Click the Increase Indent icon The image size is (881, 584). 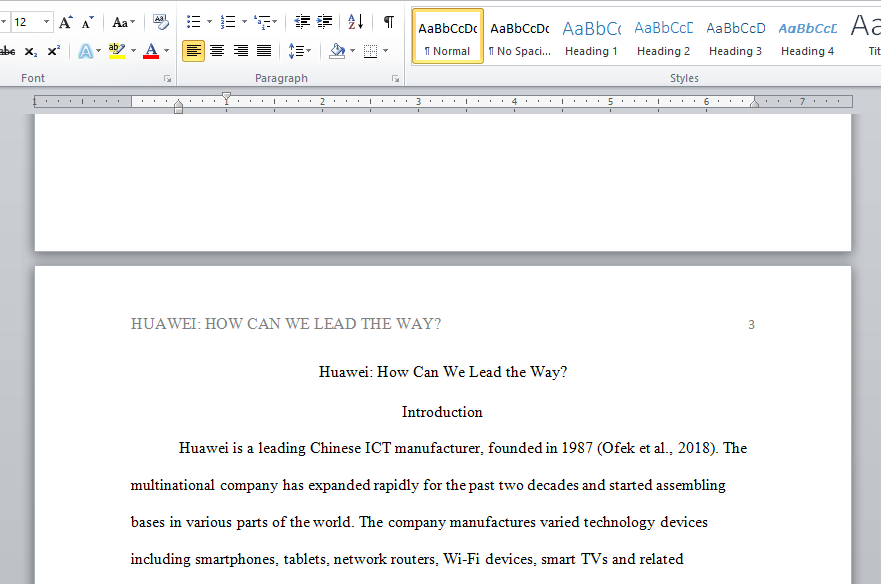324,22
